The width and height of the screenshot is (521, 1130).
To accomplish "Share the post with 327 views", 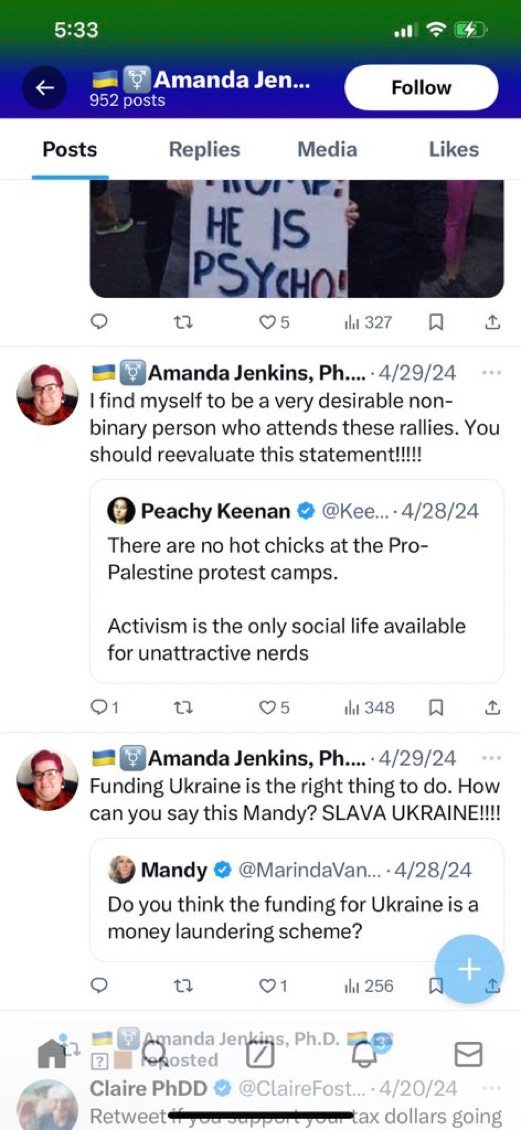I will (x=492, y=323).
